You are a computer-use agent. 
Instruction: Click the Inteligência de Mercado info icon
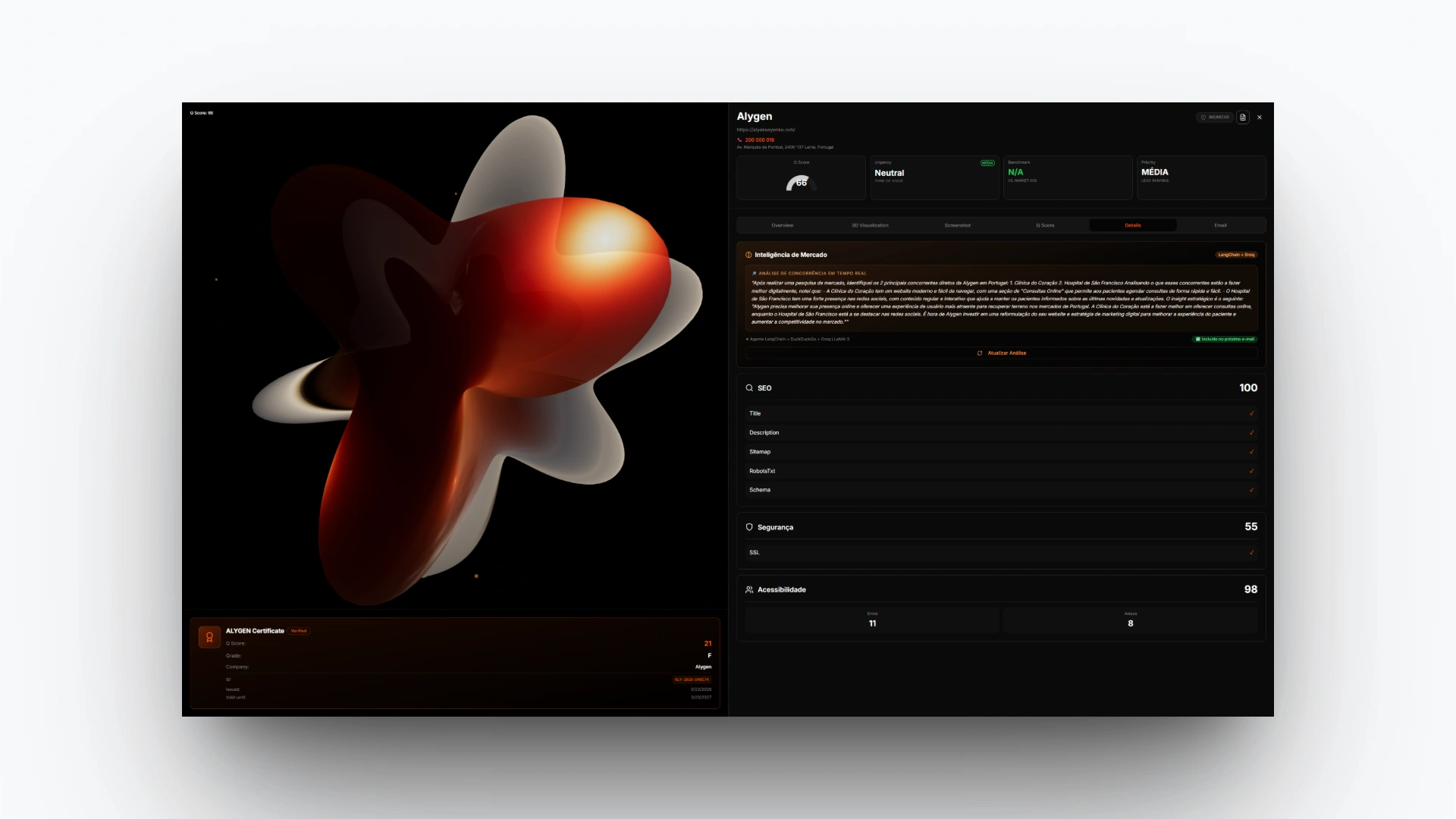748,255
